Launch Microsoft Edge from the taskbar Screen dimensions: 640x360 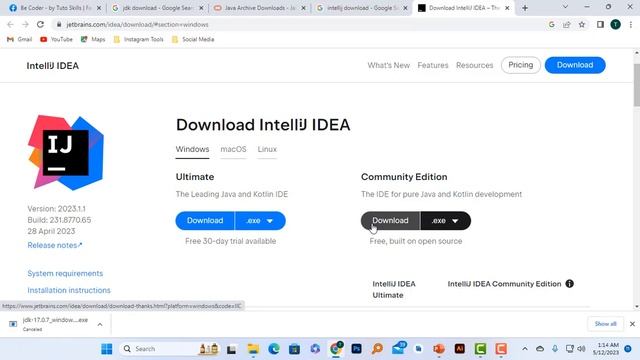[x=274, y=349]
